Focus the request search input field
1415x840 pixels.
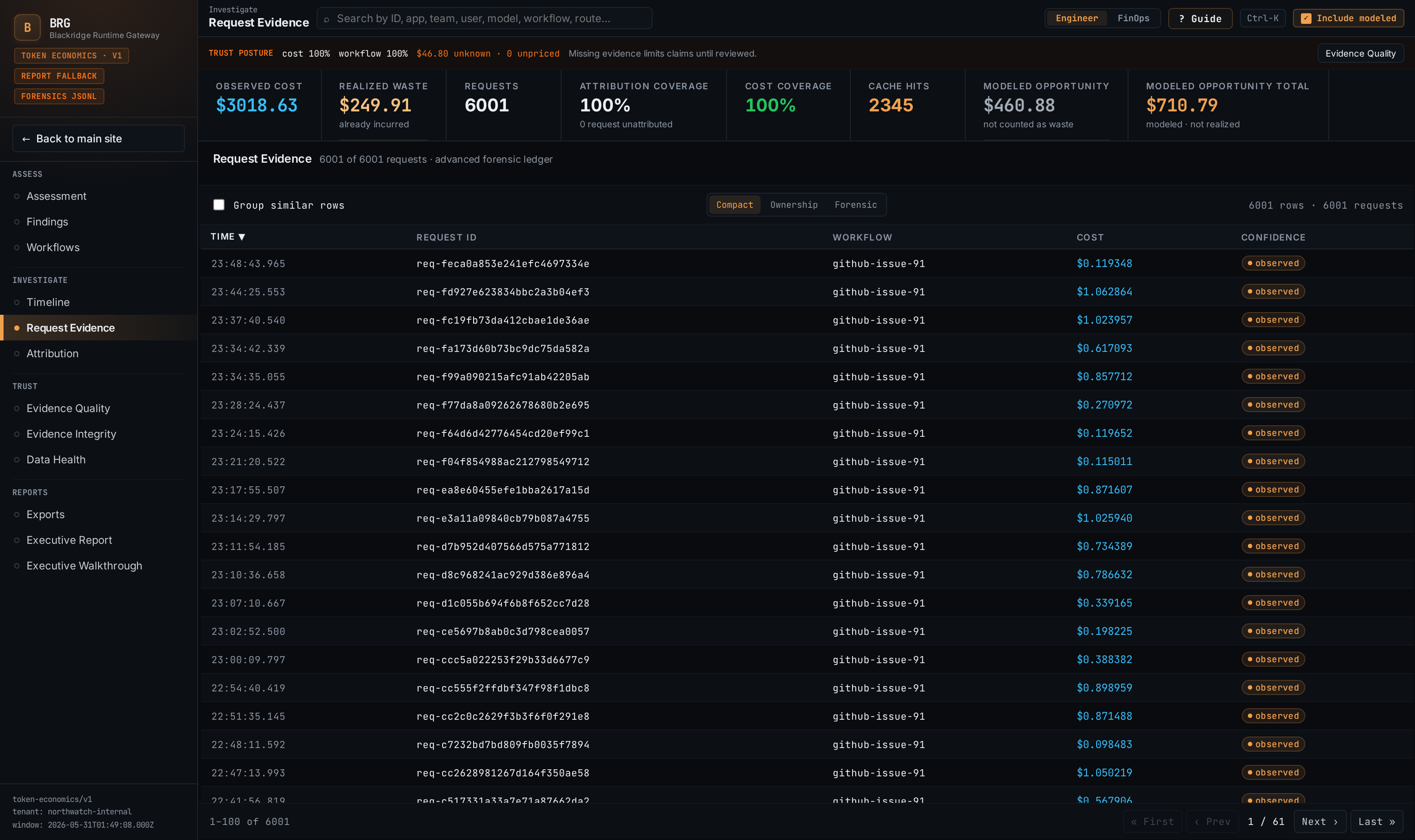pyautogui.click(x=484, y=19)
